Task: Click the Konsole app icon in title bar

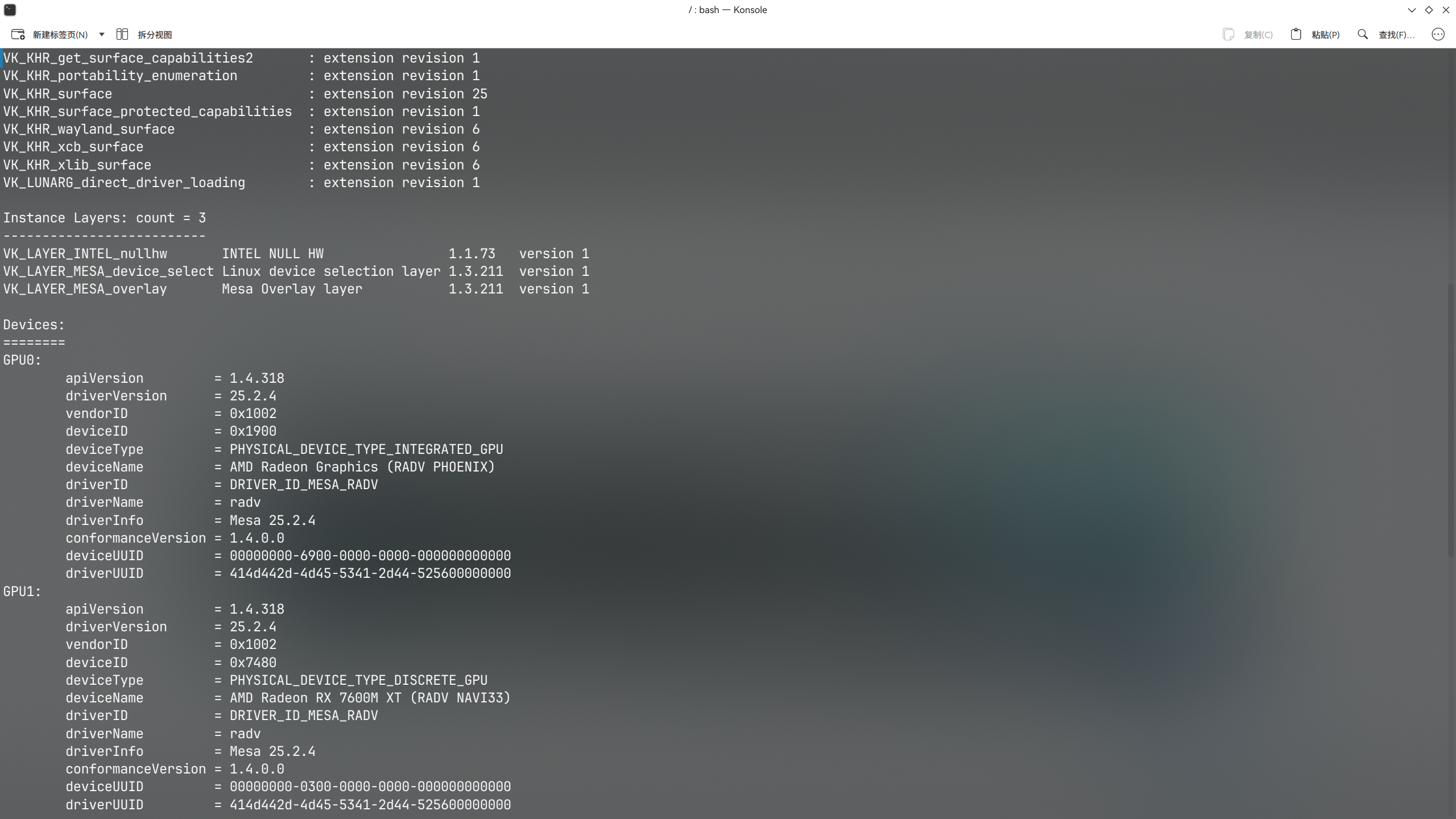Action: click(10, 10)
